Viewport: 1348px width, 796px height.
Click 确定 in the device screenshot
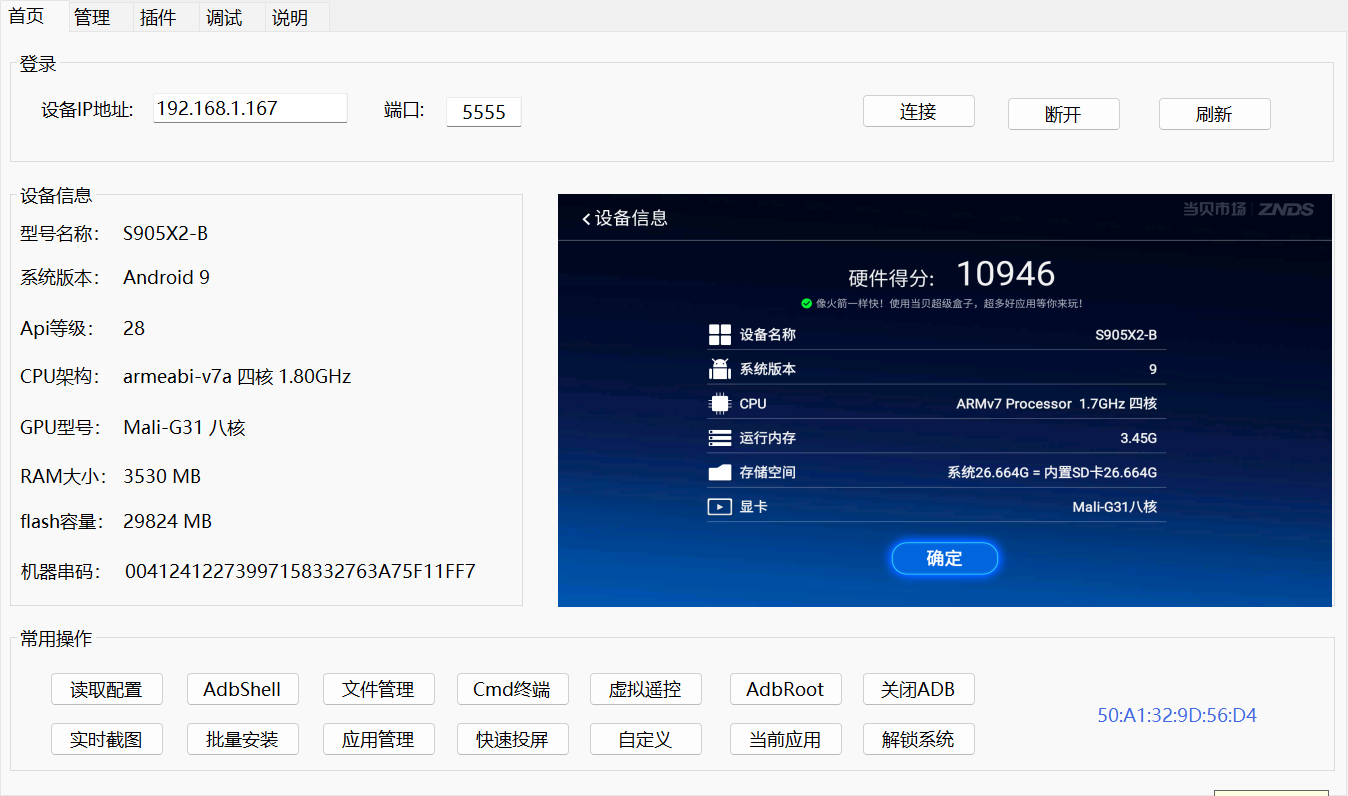click(x=944, y=558)
